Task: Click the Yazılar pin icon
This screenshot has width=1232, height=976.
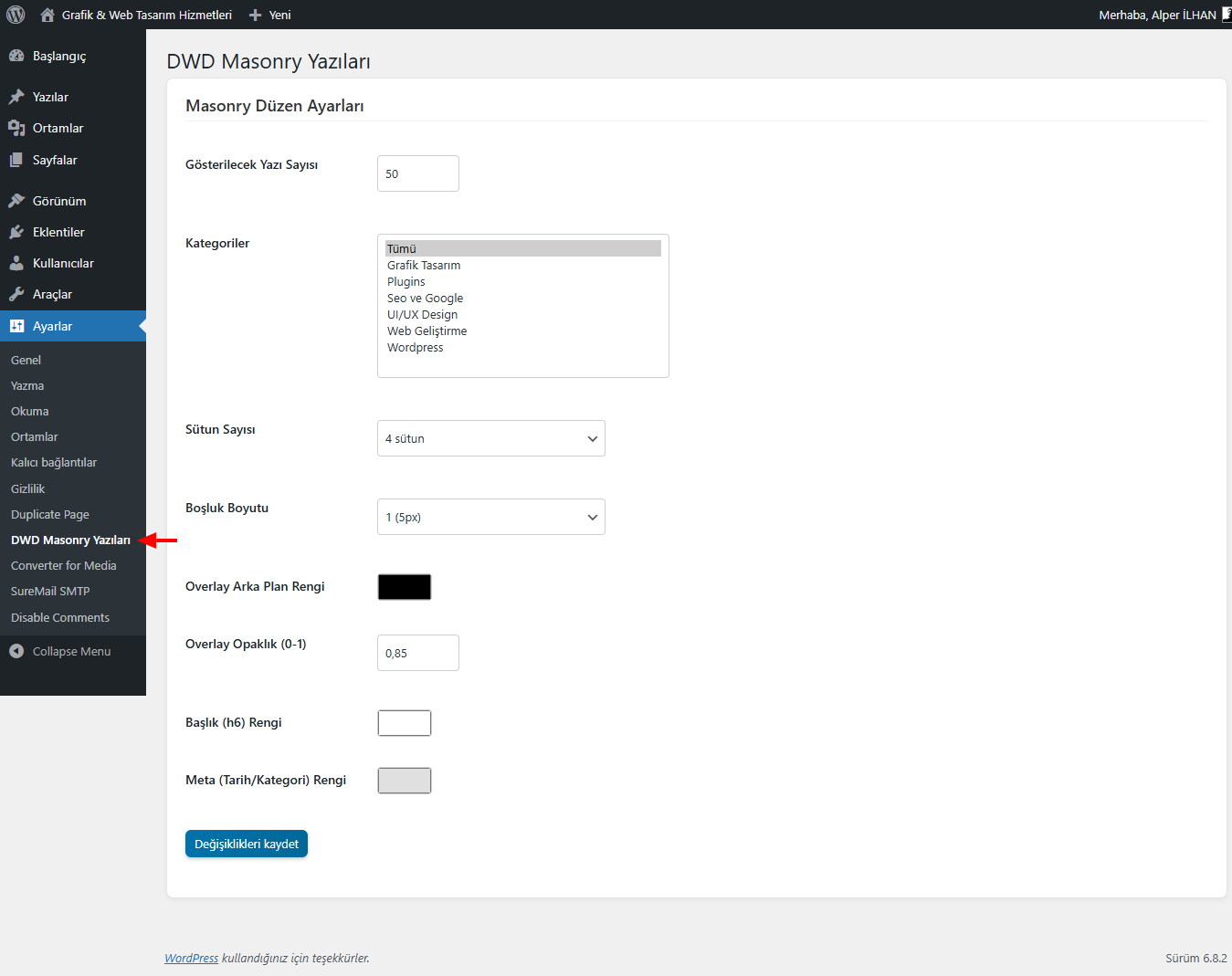Action: tap(16, 97)
